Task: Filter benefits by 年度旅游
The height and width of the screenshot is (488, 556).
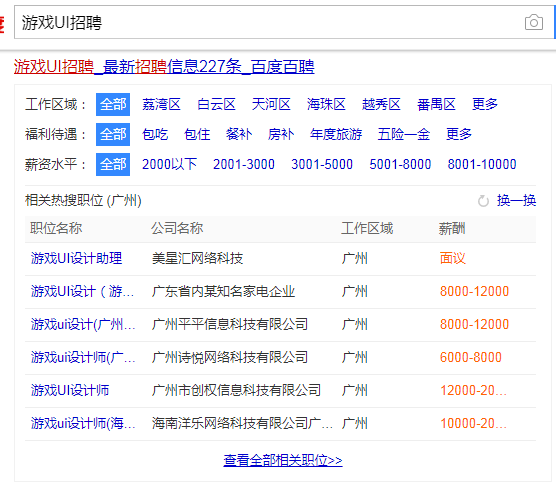Action: (336, 134)
